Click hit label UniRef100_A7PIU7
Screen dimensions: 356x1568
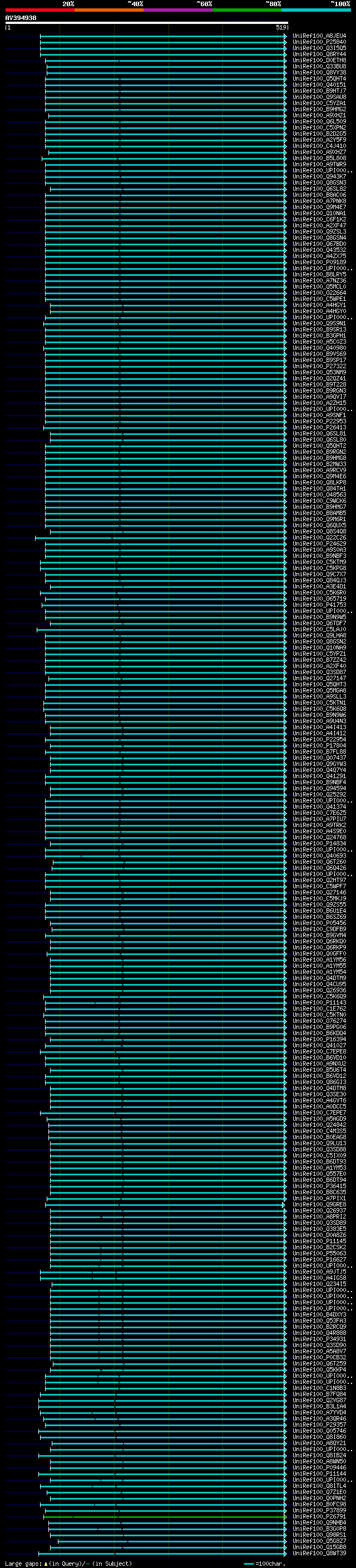pyautogui.click(x=319, y=819)
